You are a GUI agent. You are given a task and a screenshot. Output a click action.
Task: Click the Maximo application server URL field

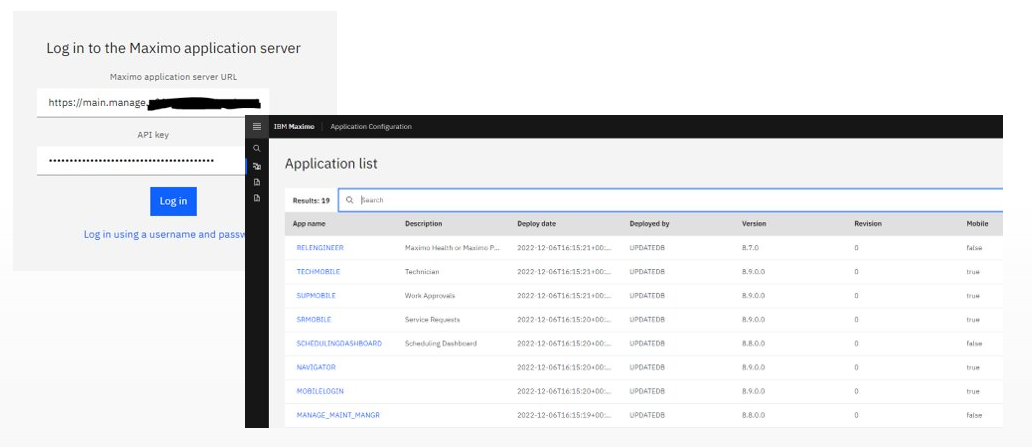(x=153, y=103)
